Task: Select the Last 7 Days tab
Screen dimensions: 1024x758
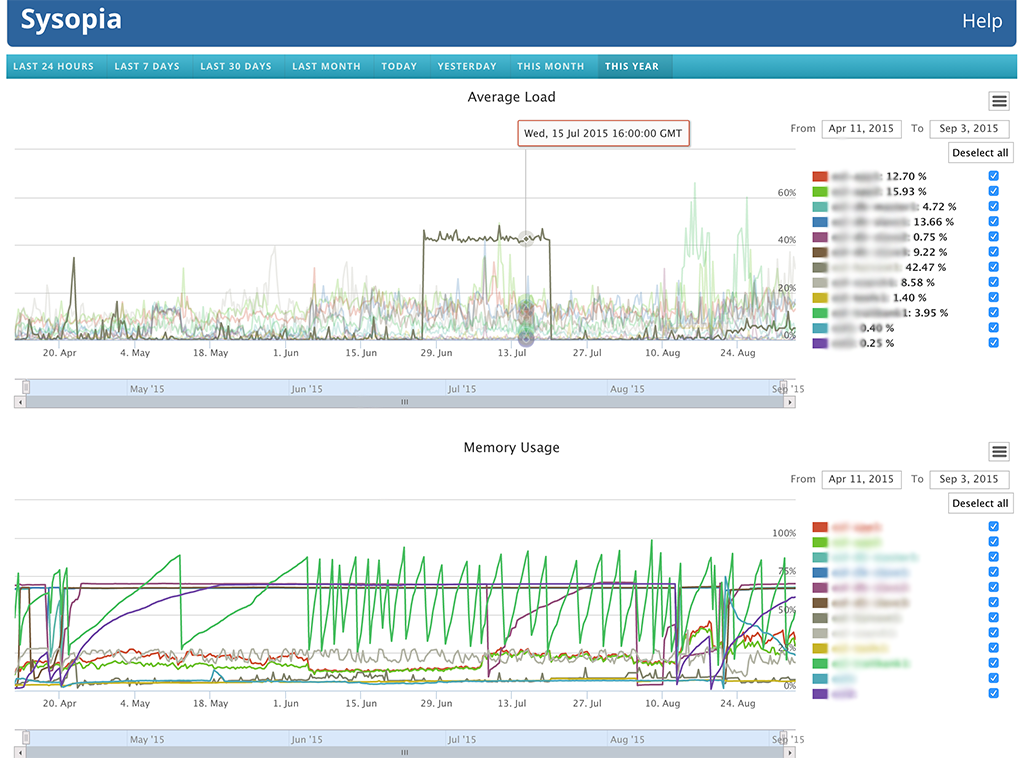Action: click(147, 67)
